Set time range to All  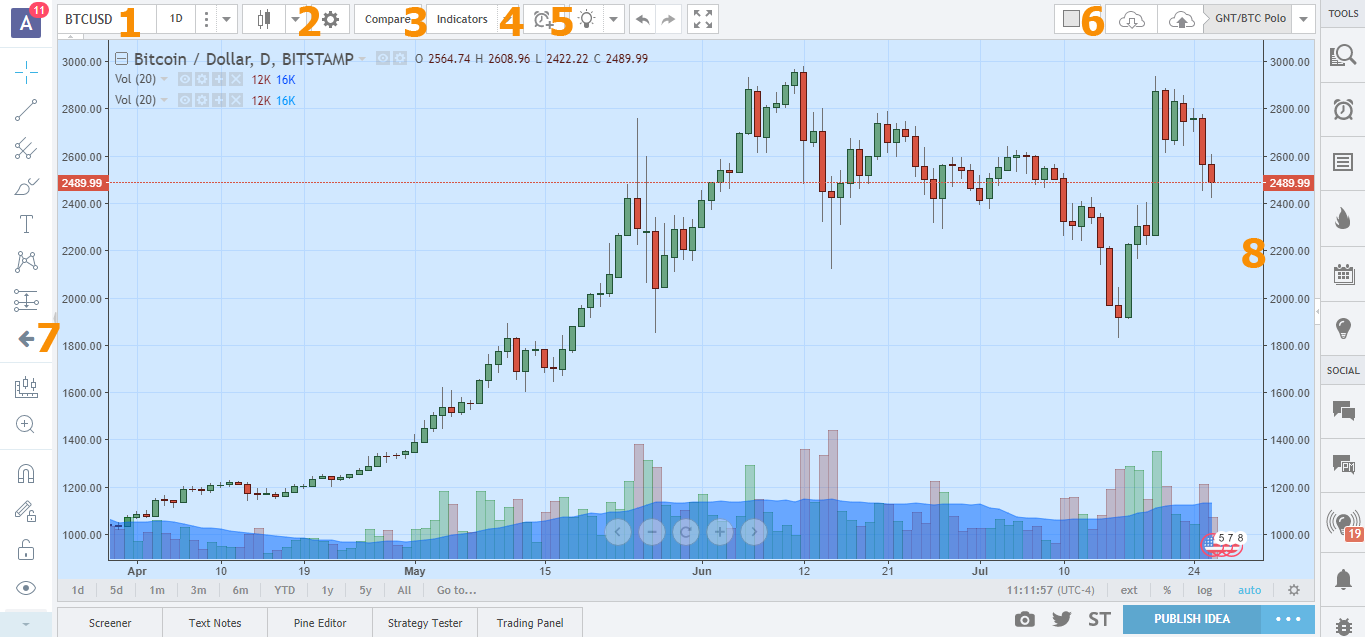[x=404, y=590]
